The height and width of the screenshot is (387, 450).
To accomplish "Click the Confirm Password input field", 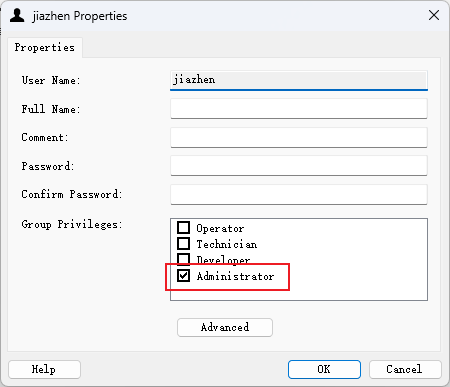I will click(299, 194).
